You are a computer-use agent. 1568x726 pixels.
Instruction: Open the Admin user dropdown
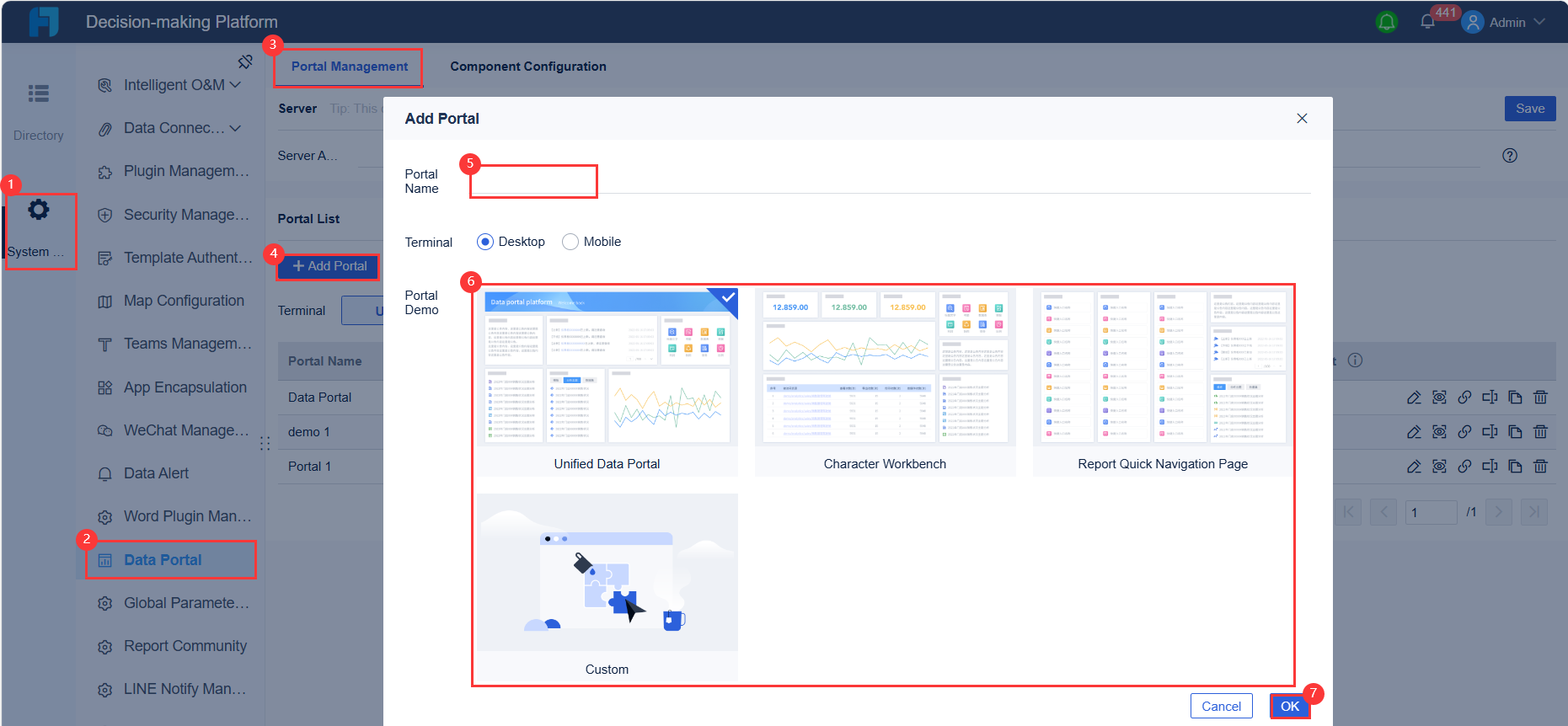tap(1505, 22)
